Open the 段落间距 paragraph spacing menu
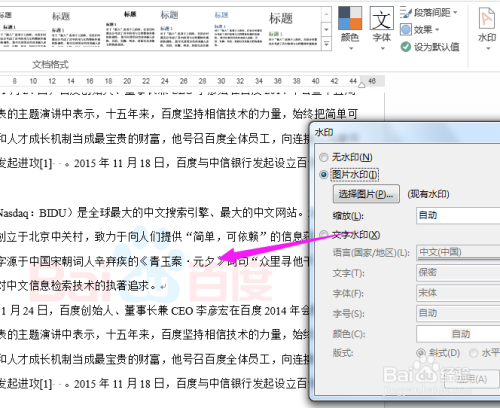The height and width of the screenshot is (408, 500). point(429,13)
